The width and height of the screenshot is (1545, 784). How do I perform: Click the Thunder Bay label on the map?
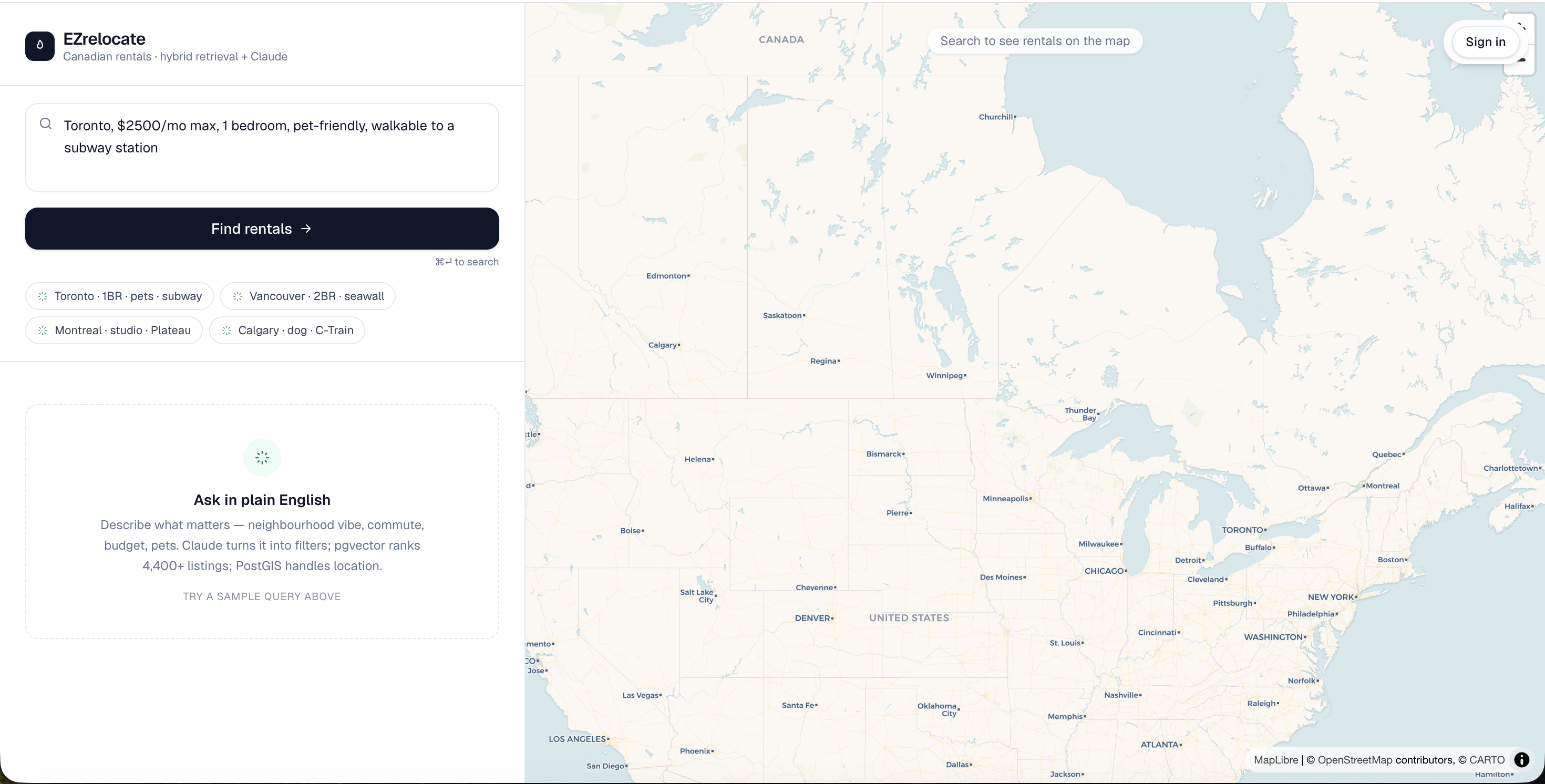[1080, 415]
